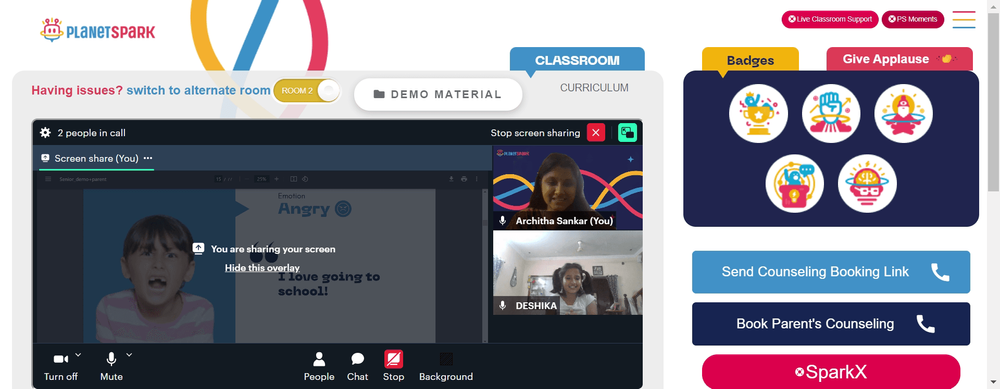Screen dimensions: 1000x389
Task: Award the meditating guru badge
Action: coord(904,114)
